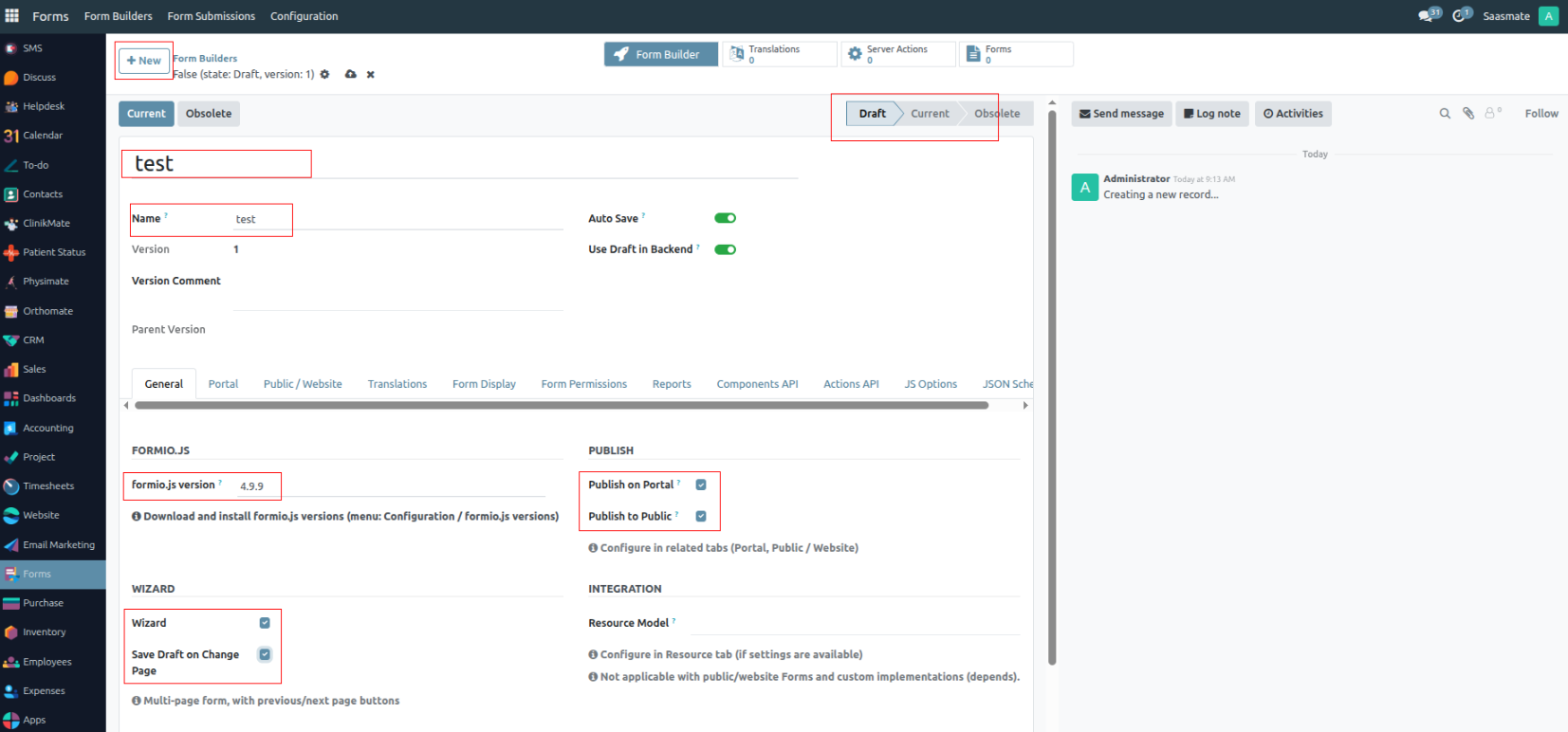The width and height of the screenshot is (1568, 732).
Task: Click the paperclip attachment icon
Action: [1468, 114]
